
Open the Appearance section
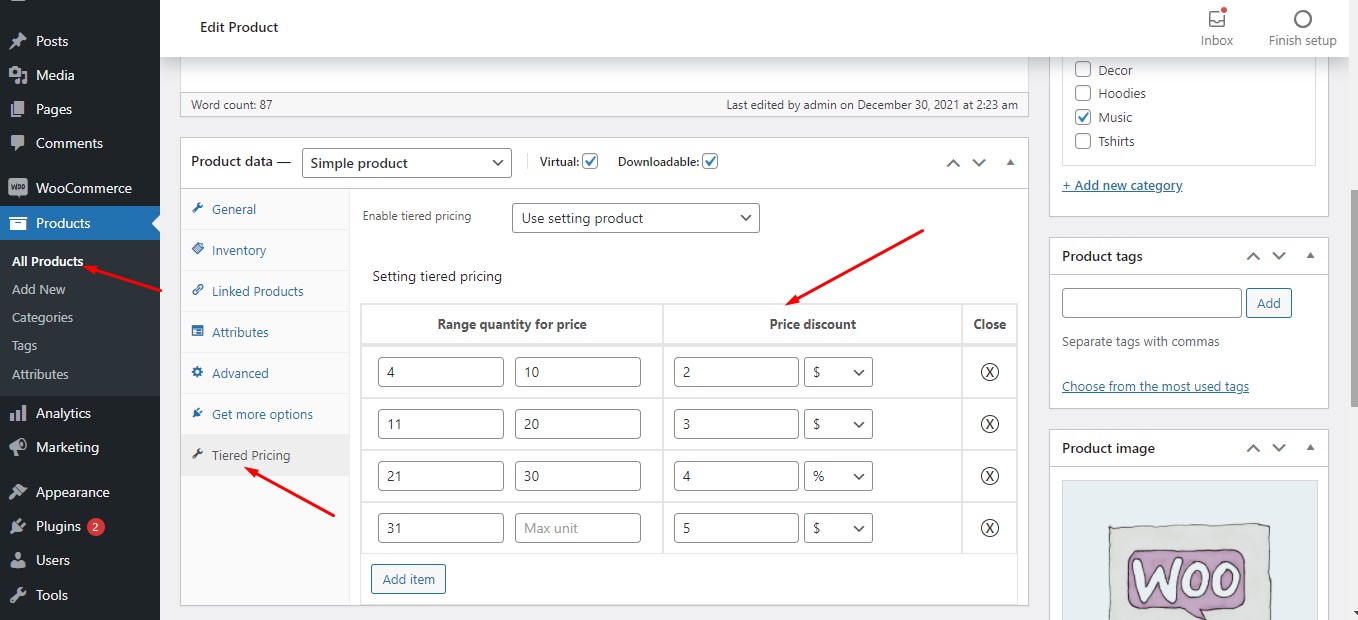click(x=18, y=491)
